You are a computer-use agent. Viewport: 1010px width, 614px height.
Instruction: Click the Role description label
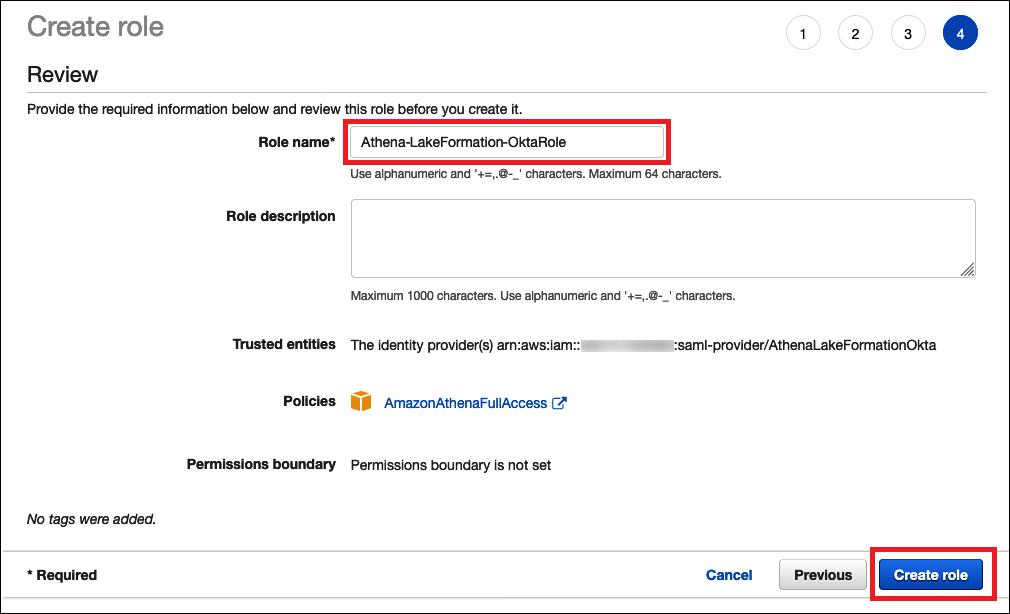pyautogui.click(x=281, y=216)
